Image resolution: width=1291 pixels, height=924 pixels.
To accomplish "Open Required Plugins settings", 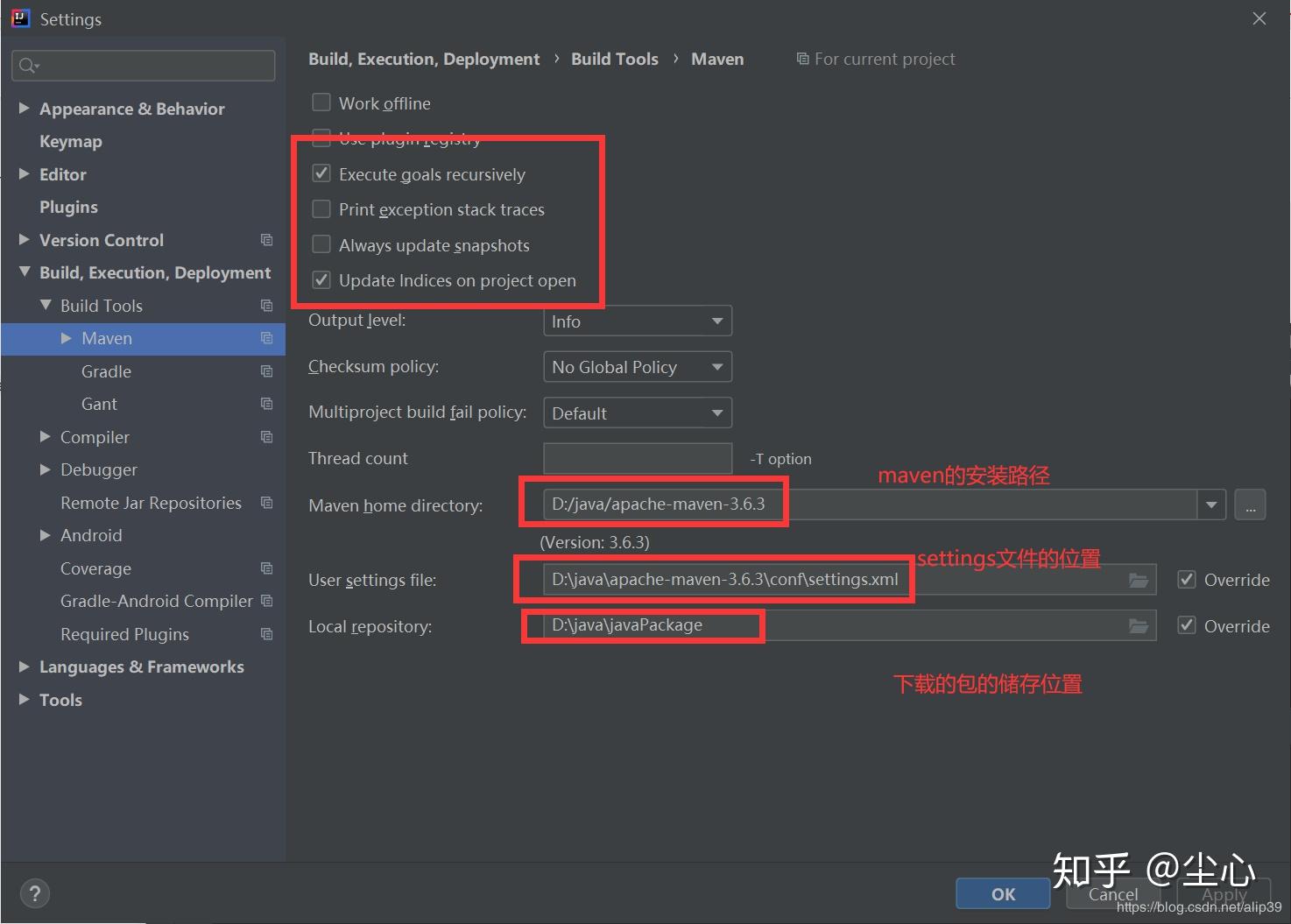I will tap(124, 634).
